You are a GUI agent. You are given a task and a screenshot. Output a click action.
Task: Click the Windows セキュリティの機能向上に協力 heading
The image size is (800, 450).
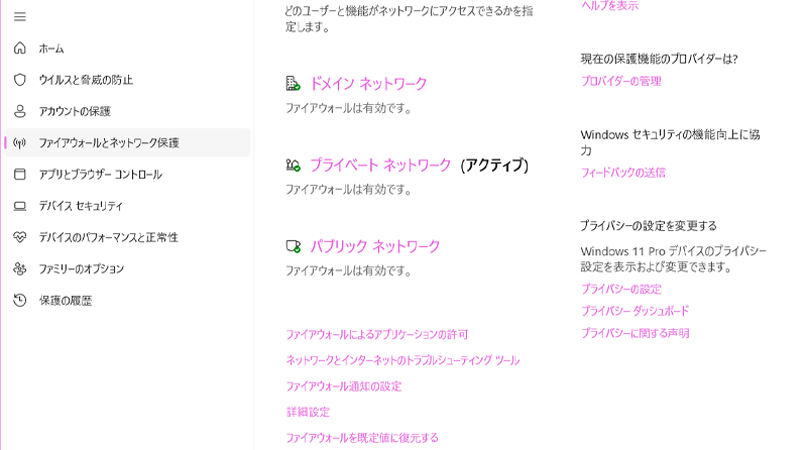coord(670,142)
